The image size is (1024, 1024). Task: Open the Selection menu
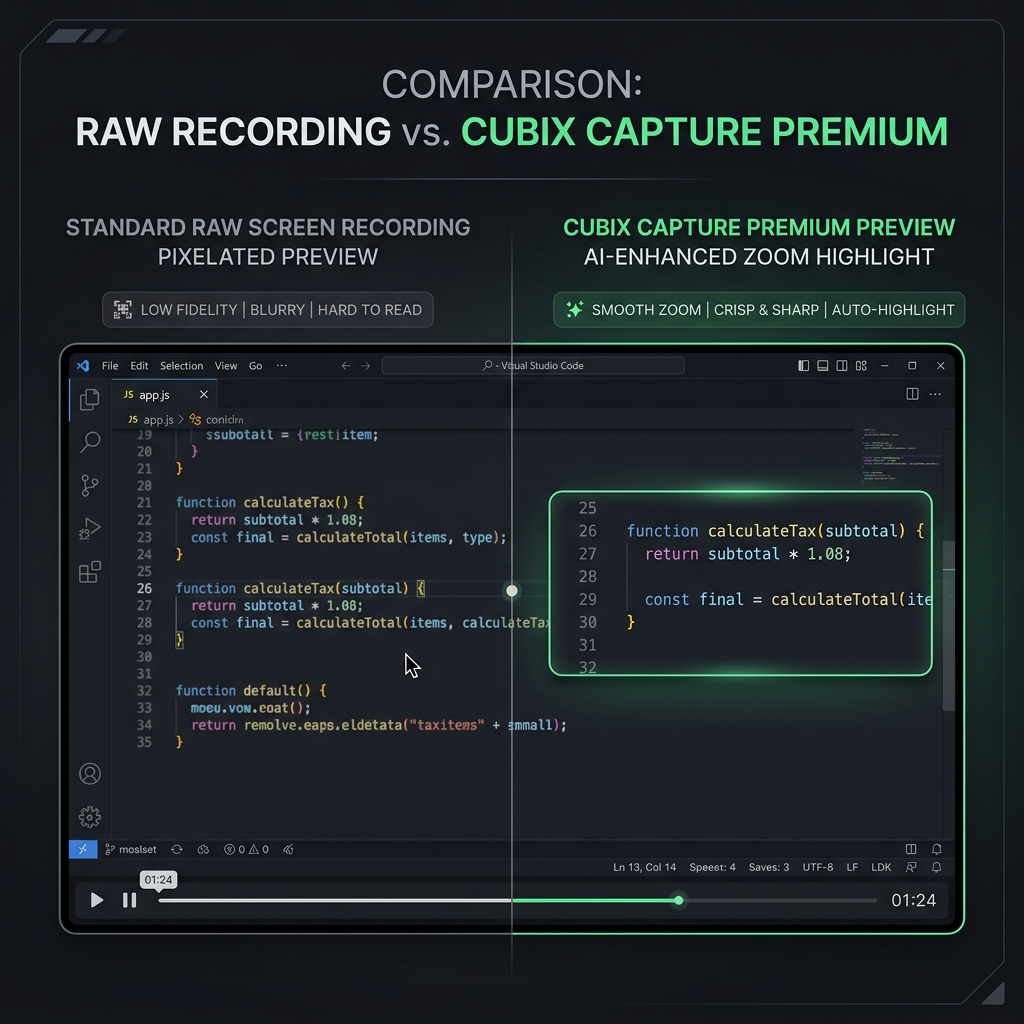click(x=182, y=366)
